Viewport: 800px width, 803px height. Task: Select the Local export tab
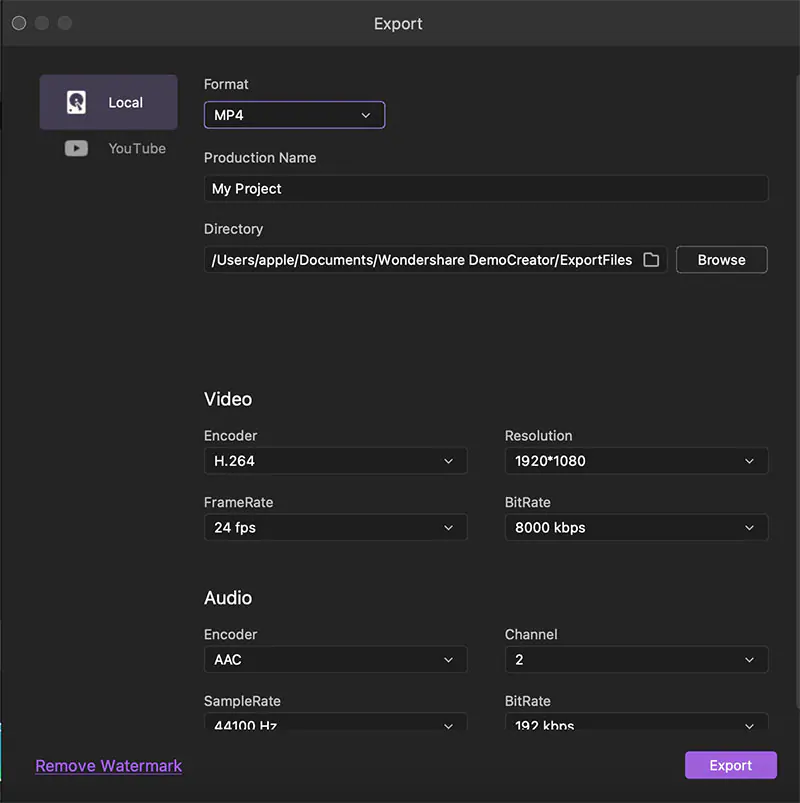[x=109, y=102]
